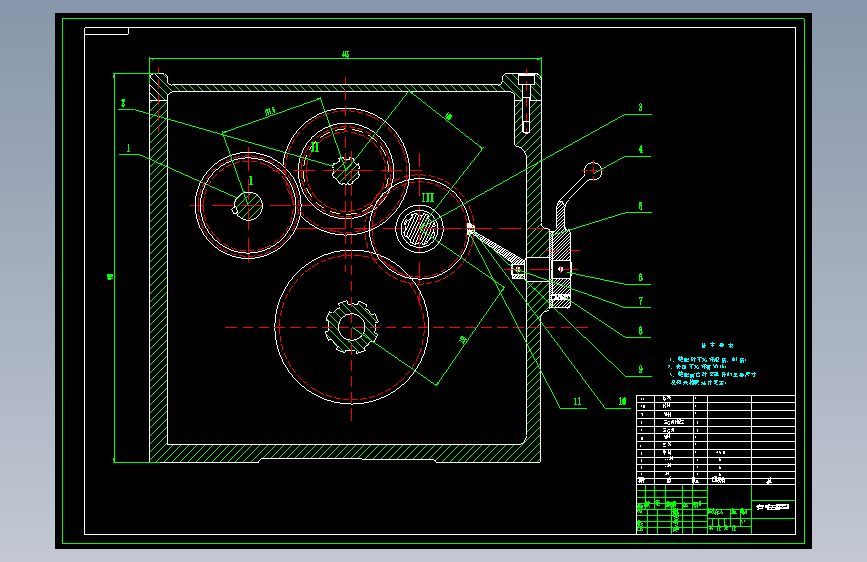Screen dimensions: 867x562
Task: Click part callout number 3
Action: (640, 107)
